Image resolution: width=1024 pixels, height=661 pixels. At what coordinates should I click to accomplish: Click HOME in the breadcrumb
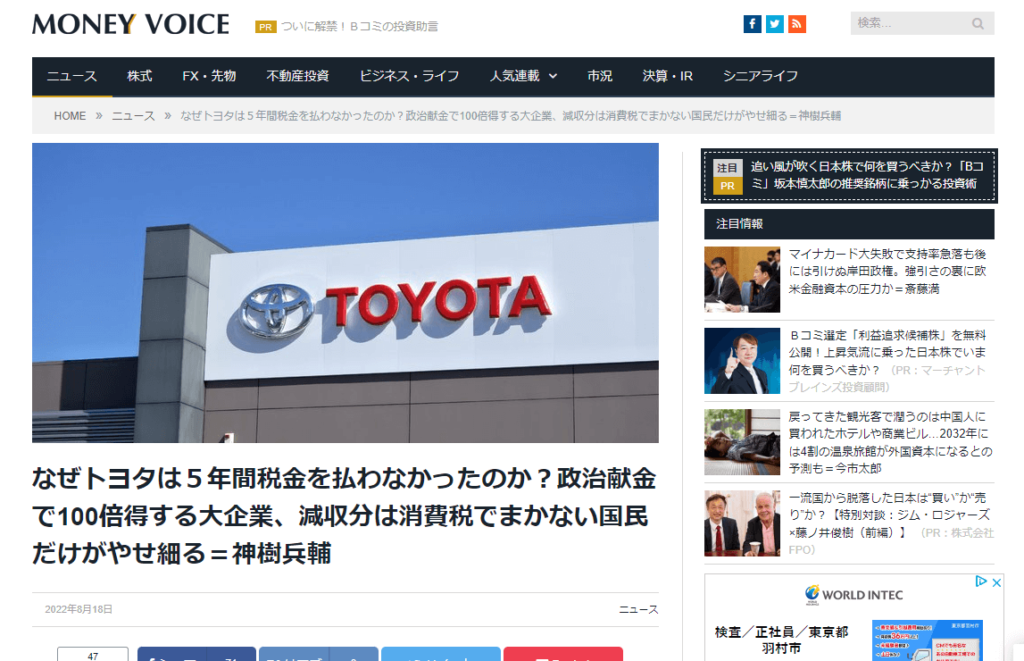pos(70,116)
